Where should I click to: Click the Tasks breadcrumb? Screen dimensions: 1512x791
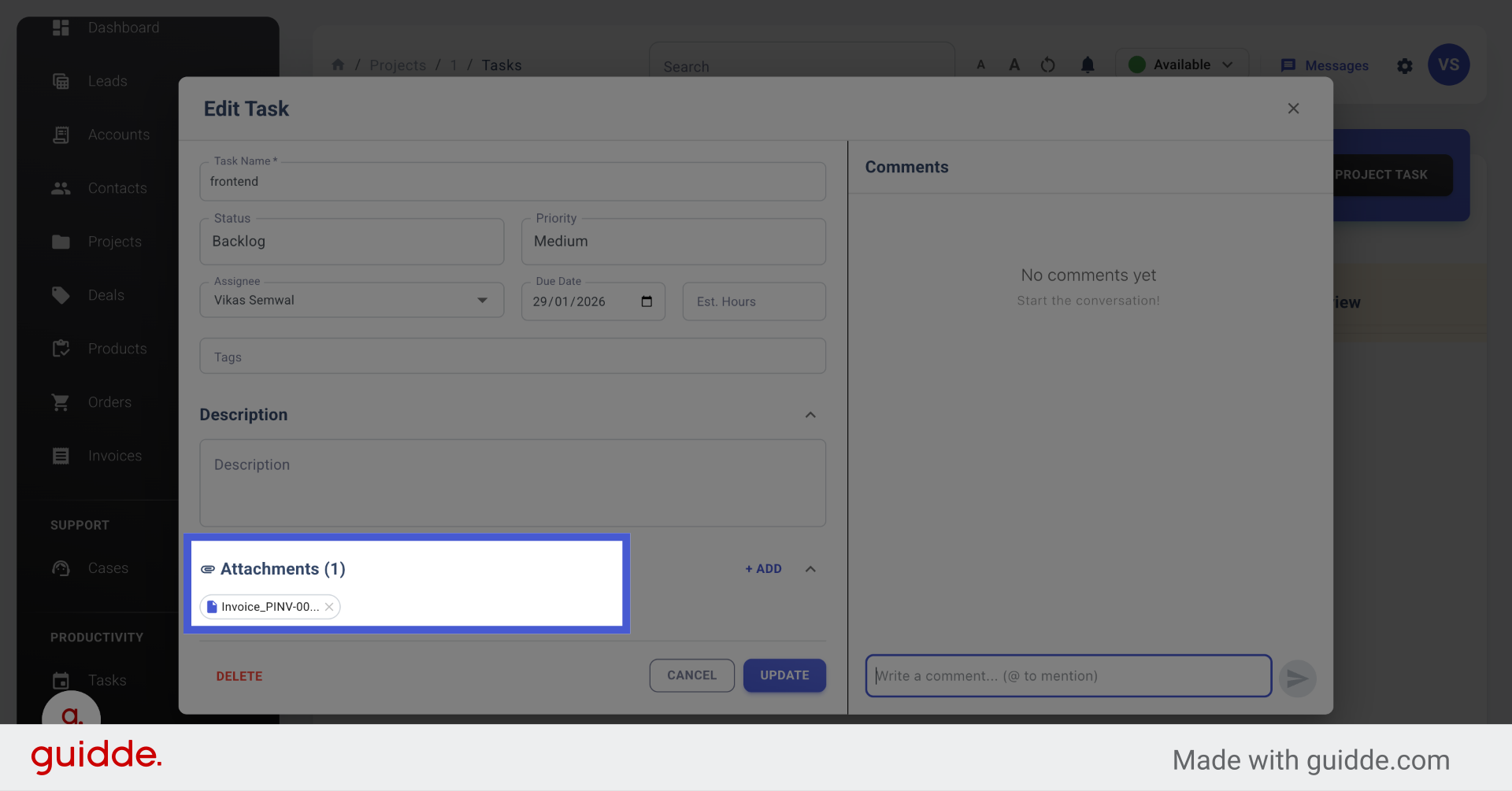point(502,65)
